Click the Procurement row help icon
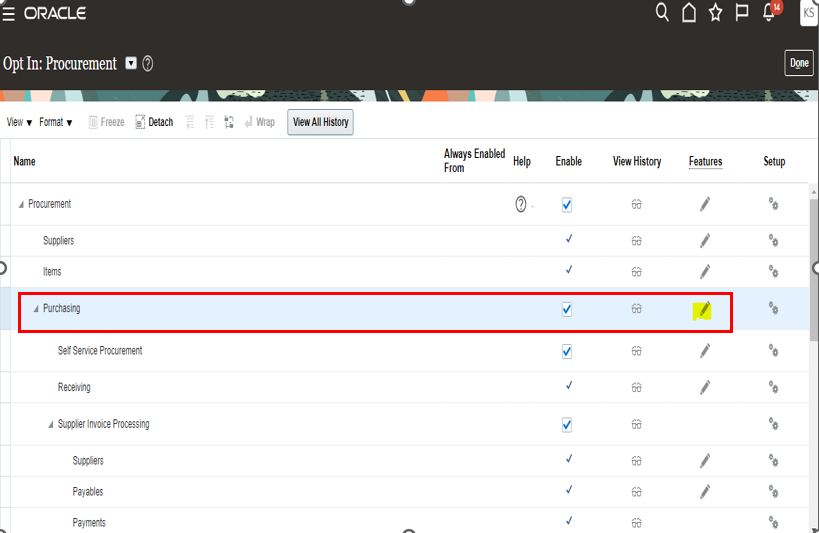The width and height of the screenshot is (819, 533). 521,204
